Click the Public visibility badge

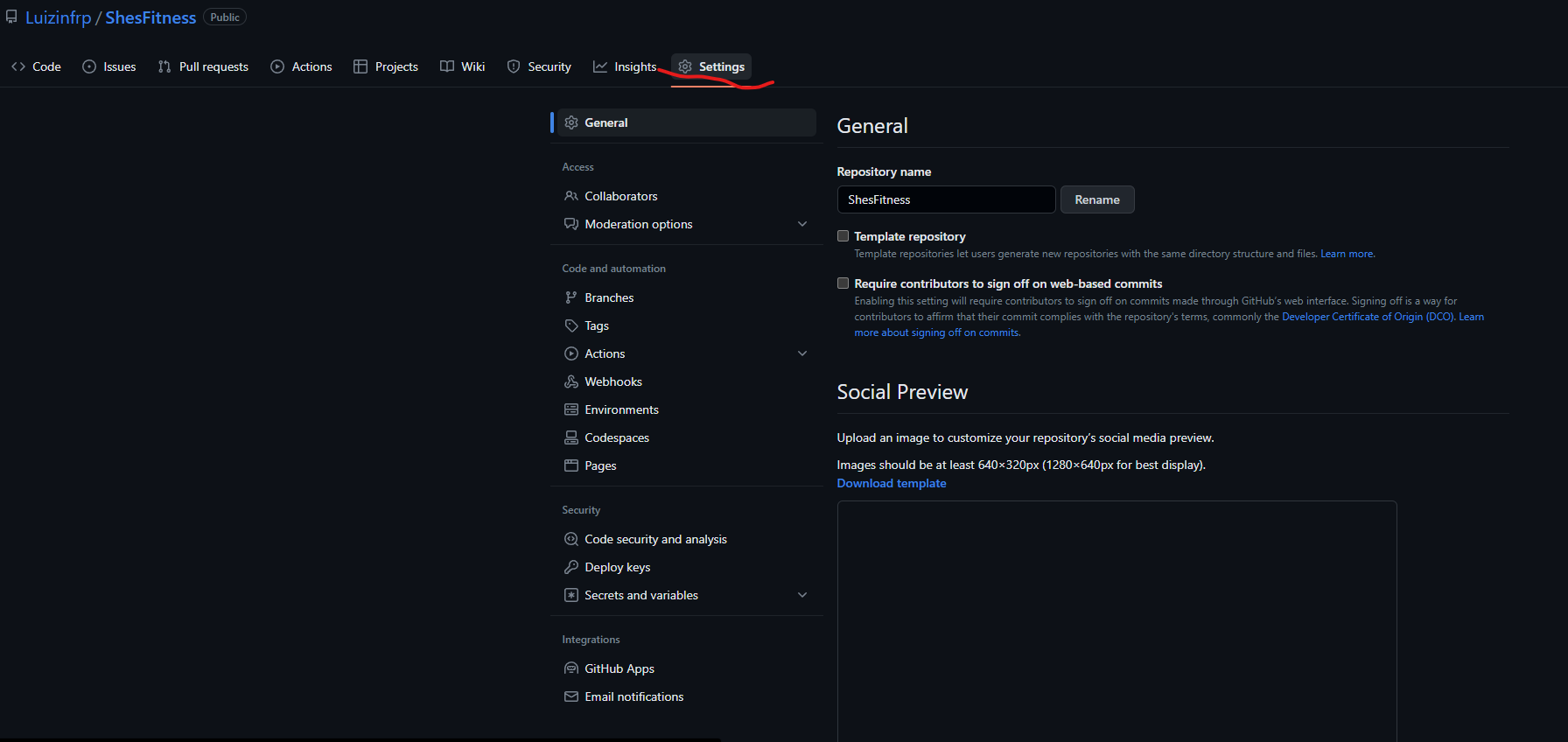click(225, 17)
